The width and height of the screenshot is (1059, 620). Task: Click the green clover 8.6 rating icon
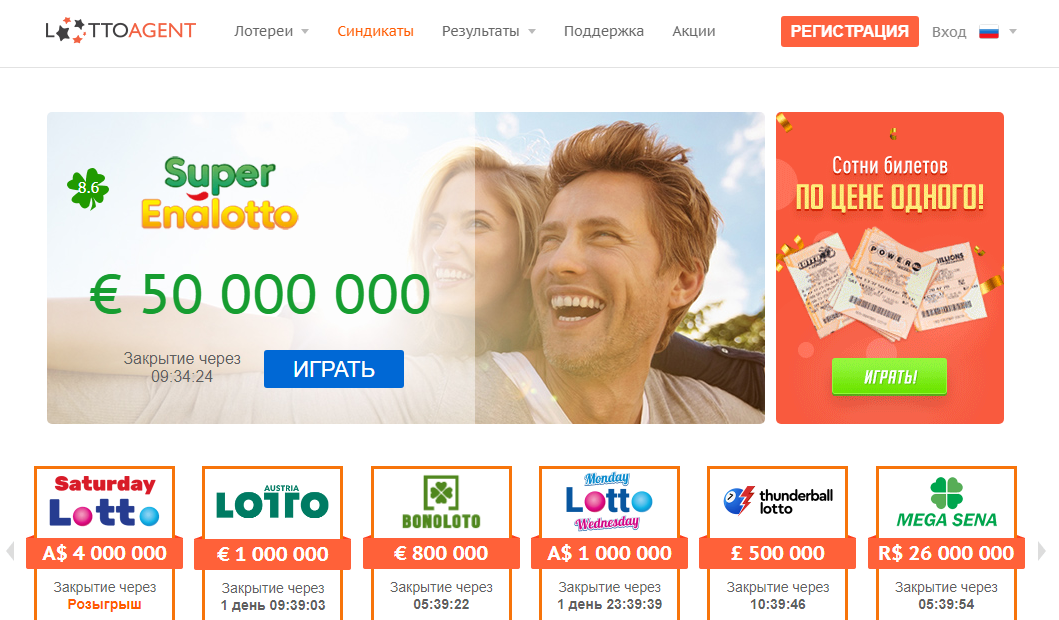tap(88, 188)
